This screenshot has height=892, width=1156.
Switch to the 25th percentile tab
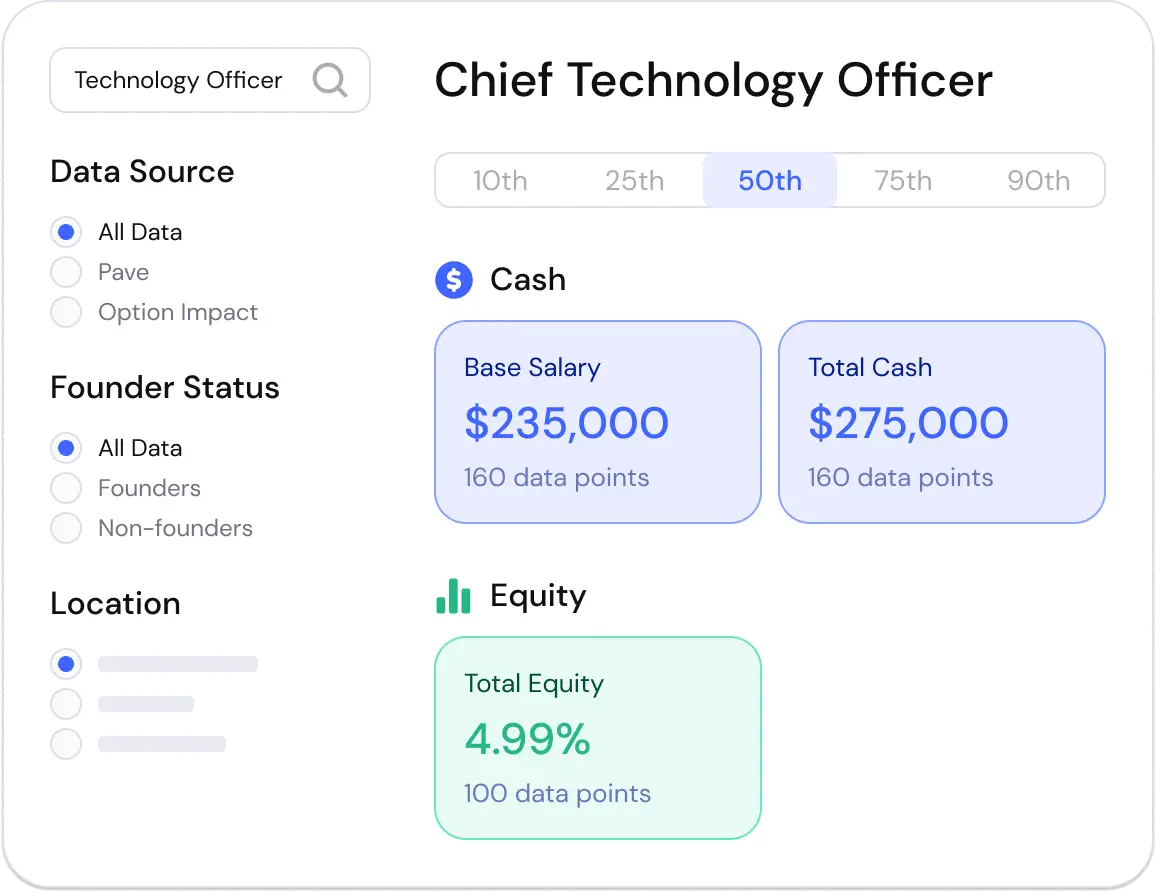pos(634,181)
